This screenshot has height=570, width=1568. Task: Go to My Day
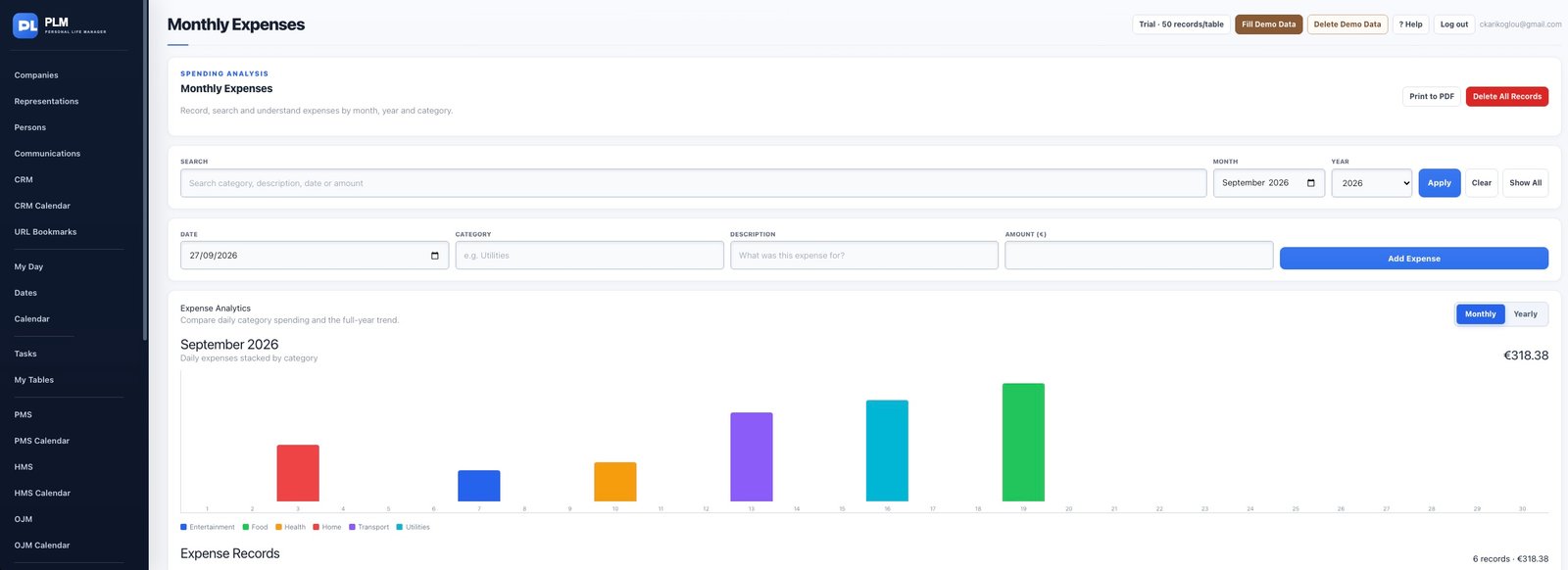28,266
